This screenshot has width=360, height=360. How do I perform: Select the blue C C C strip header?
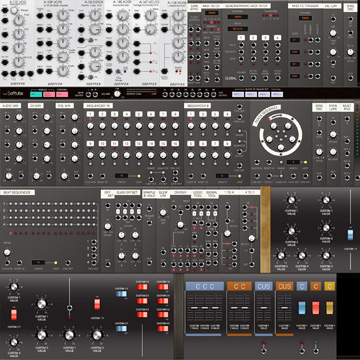point(205,286)
